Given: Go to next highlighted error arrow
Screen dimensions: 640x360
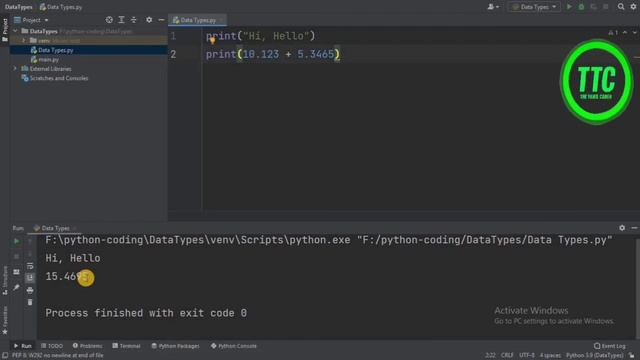Looking at the screenshot, I should coord(634,33).
